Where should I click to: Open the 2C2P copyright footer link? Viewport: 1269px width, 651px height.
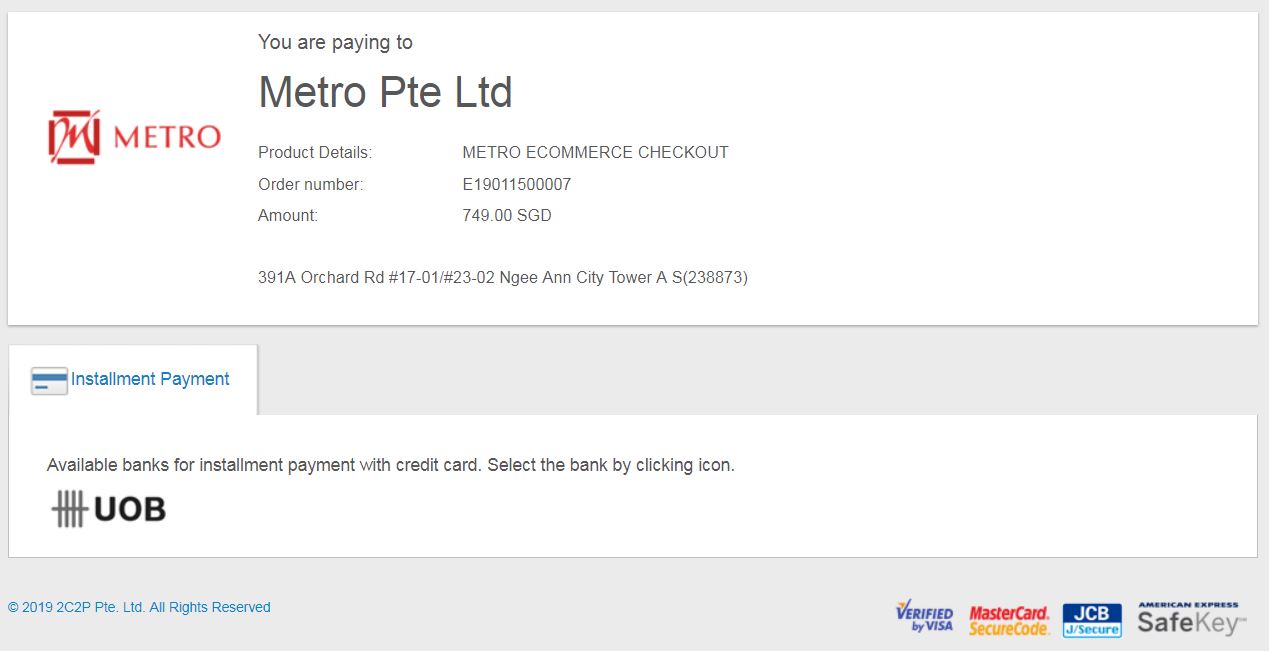(x=139, y=607)
